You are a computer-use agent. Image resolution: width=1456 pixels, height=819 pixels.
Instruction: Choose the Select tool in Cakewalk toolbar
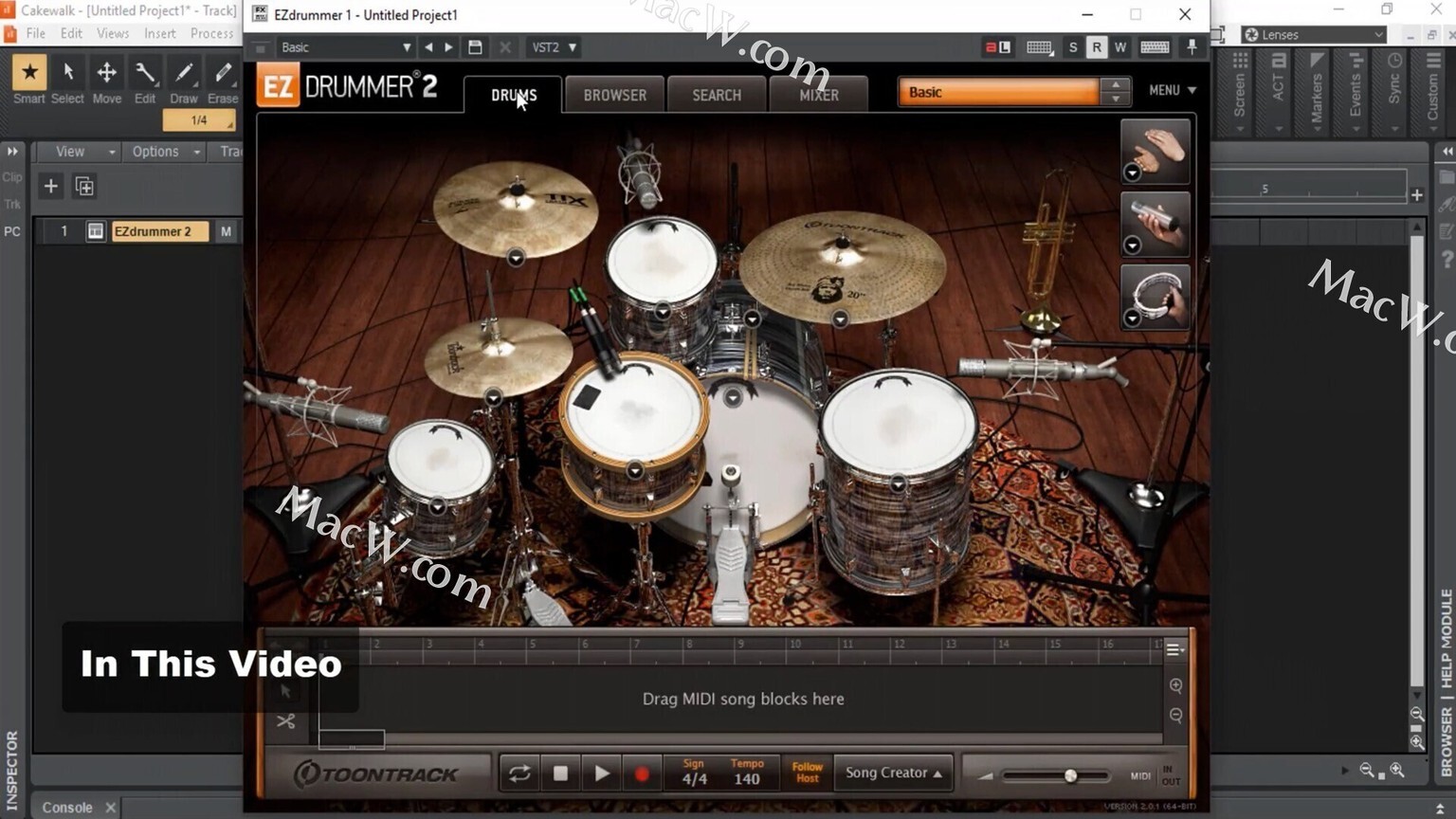tap(67, 72)
